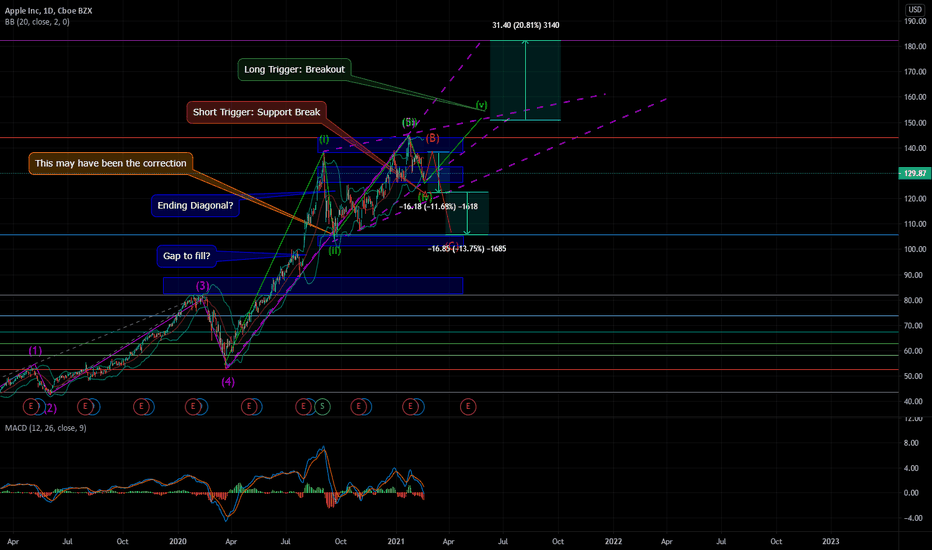Select the Long Trigger: Breakout callout
This screenshot has width=932, height=550.
[294, 70]
